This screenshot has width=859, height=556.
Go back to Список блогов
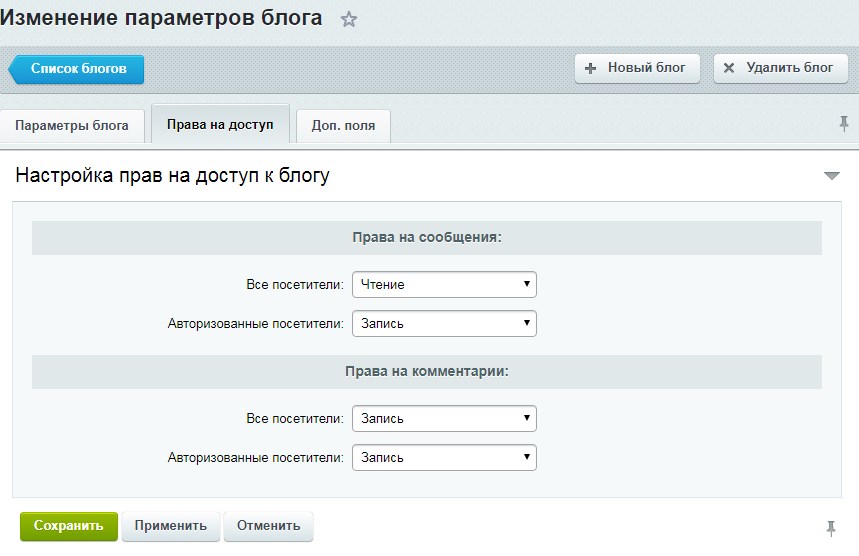click(77, 69)
